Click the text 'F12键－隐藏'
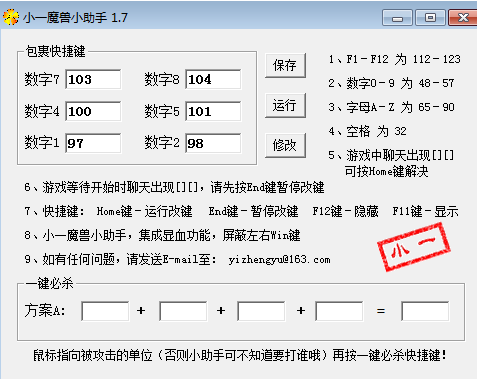Image resolution: width=477 pixels, height=379 pixels. pyautogui.click(x=345, y=211)
